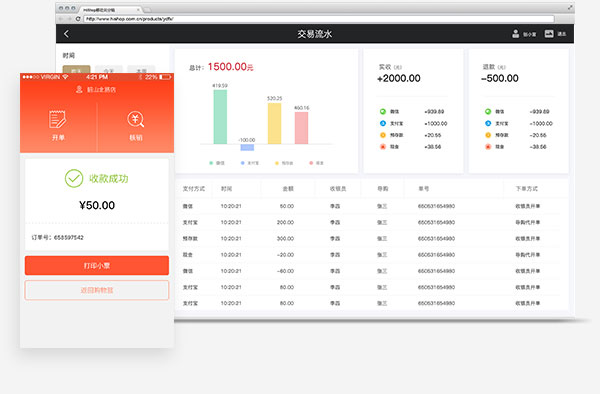Tap store user icon atop phone screen
Screen dimensions: 600x394
coord(79,89)
